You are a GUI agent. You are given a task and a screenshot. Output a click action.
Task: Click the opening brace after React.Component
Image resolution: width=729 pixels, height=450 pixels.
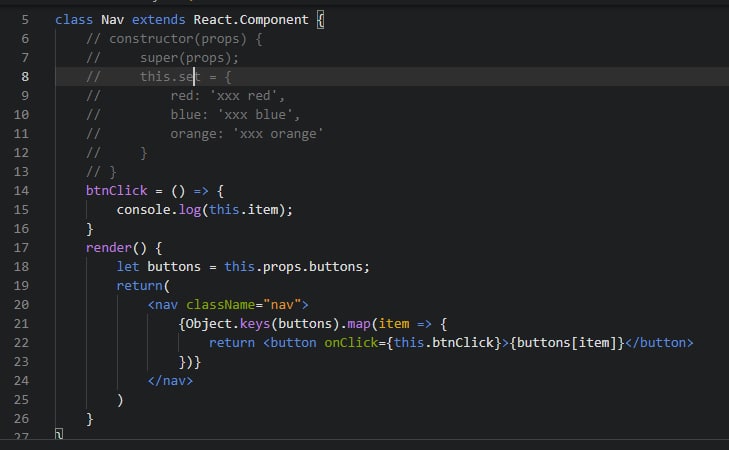click(320, 20)
